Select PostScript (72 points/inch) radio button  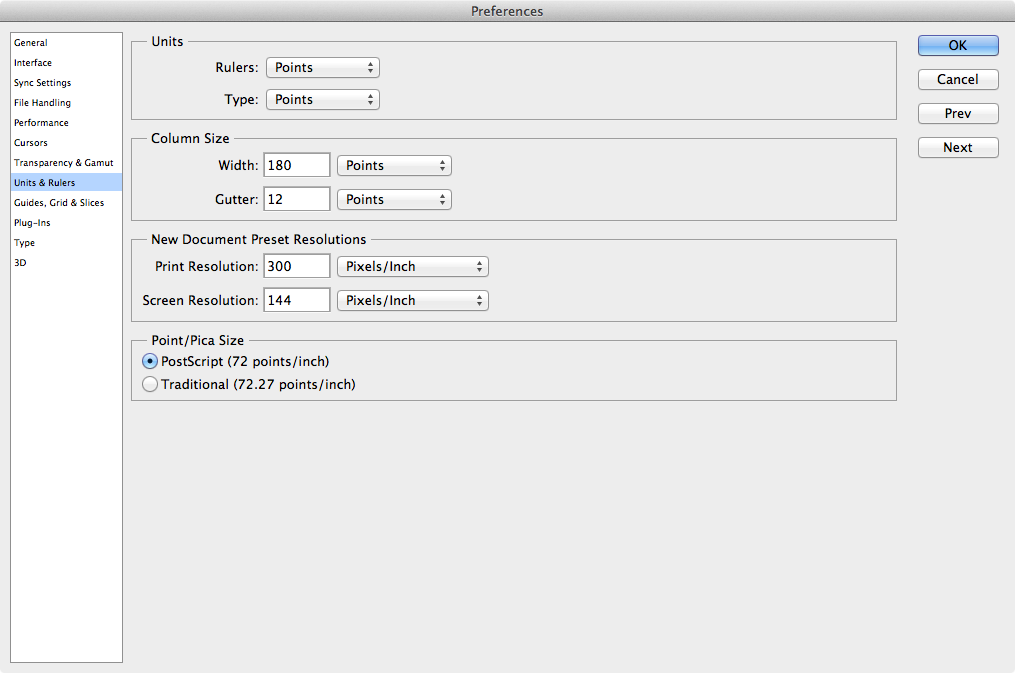click(x=150, y=361)
